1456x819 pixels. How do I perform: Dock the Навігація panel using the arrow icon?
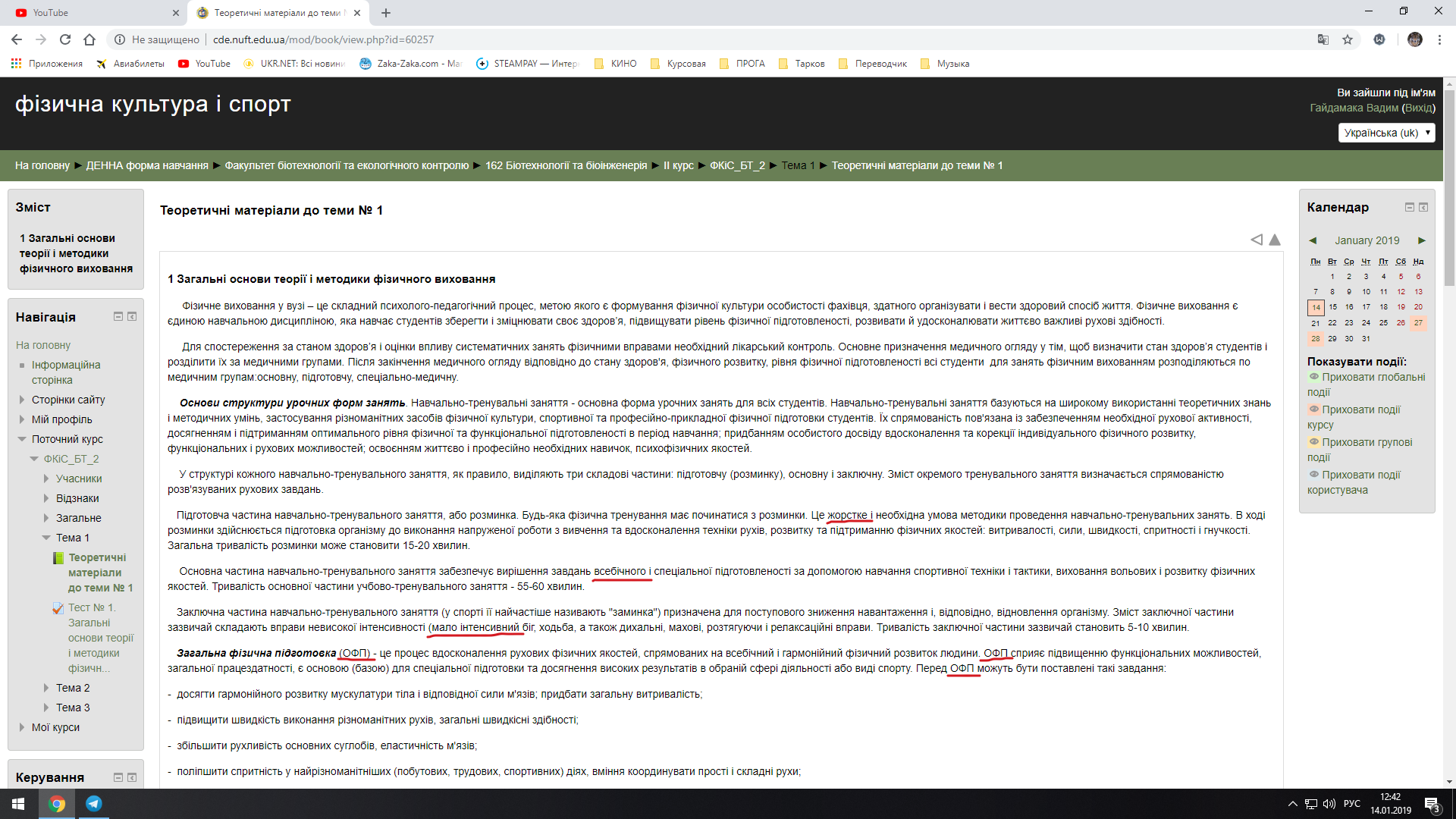pyautogui.click(x=133, y=317)
